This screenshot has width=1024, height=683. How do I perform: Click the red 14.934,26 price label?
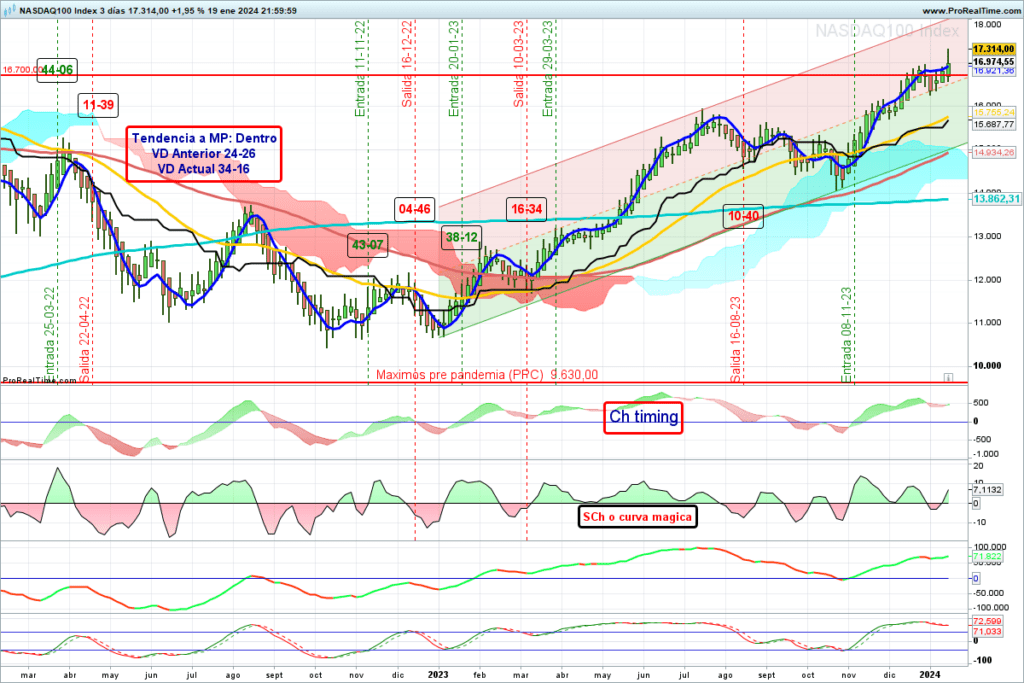point(993,152)
